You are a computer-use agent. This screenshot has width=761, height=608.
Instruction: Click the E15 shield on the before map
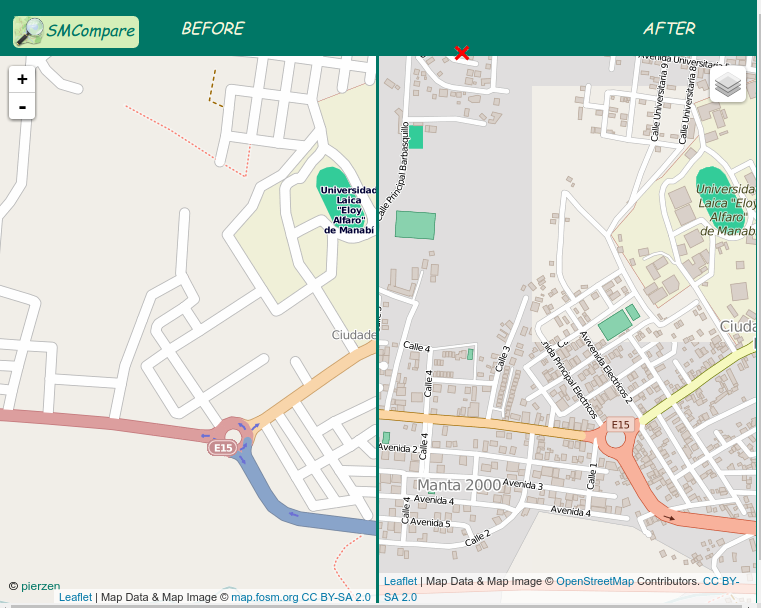point(222,449)
